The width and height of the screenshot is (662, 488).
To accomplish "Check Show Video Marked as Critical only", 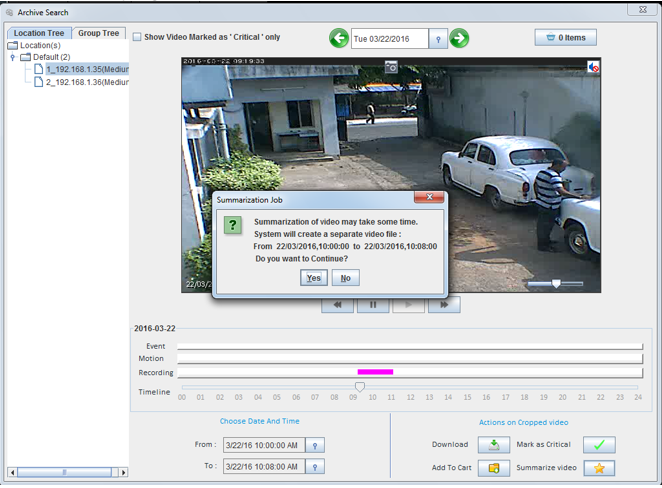I will point(137,37).
